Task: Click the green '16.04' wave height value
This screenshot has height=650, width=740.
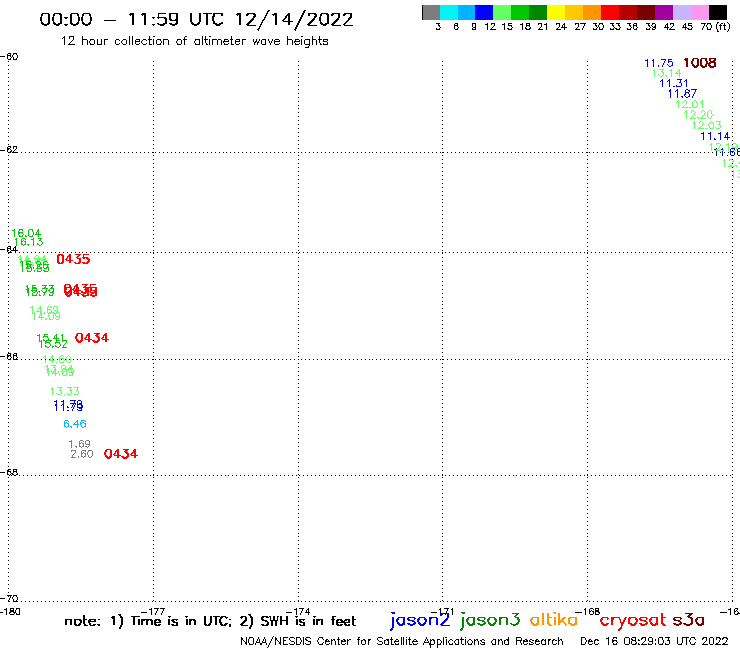Action: coord(26,233)
